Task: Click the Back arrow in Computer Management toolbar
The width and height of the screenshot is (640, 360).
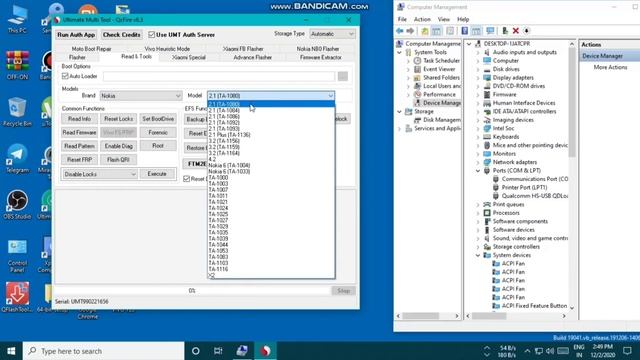Action: [x=400, y=31]
